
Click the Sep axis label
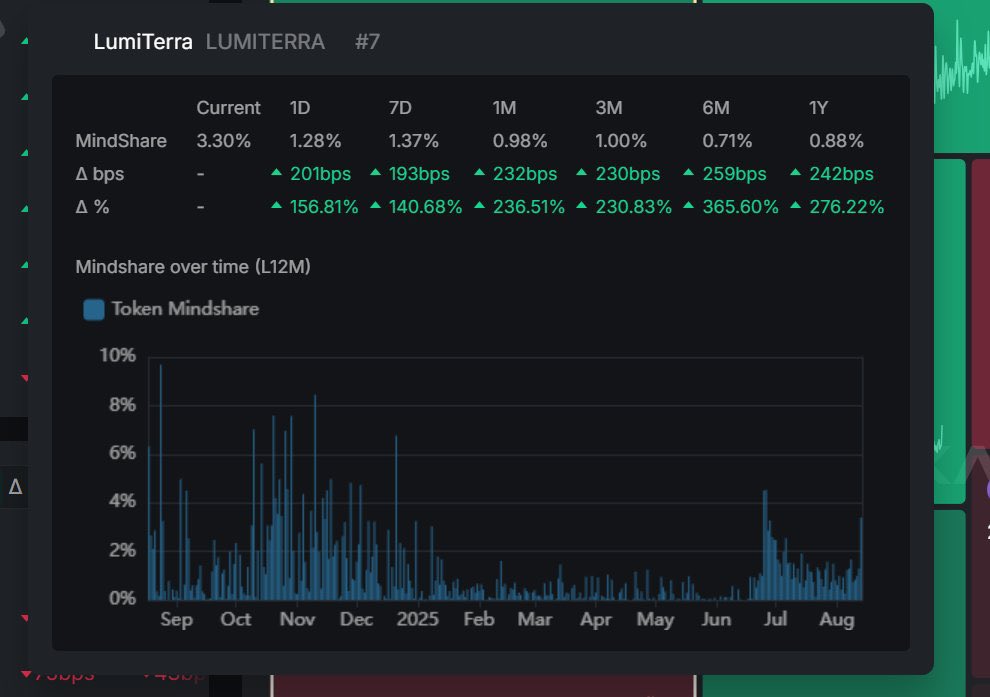(x=176, y=619)
